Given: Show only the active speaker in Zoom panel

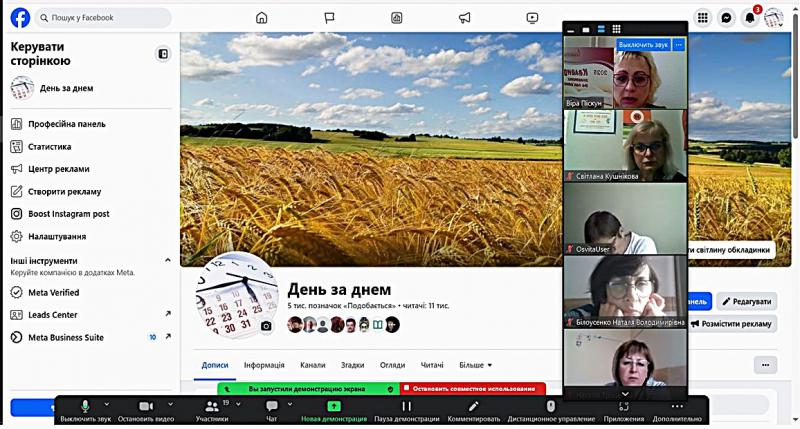Looking at the screenshot, I should pyautogui.click(x=586, y=30).
